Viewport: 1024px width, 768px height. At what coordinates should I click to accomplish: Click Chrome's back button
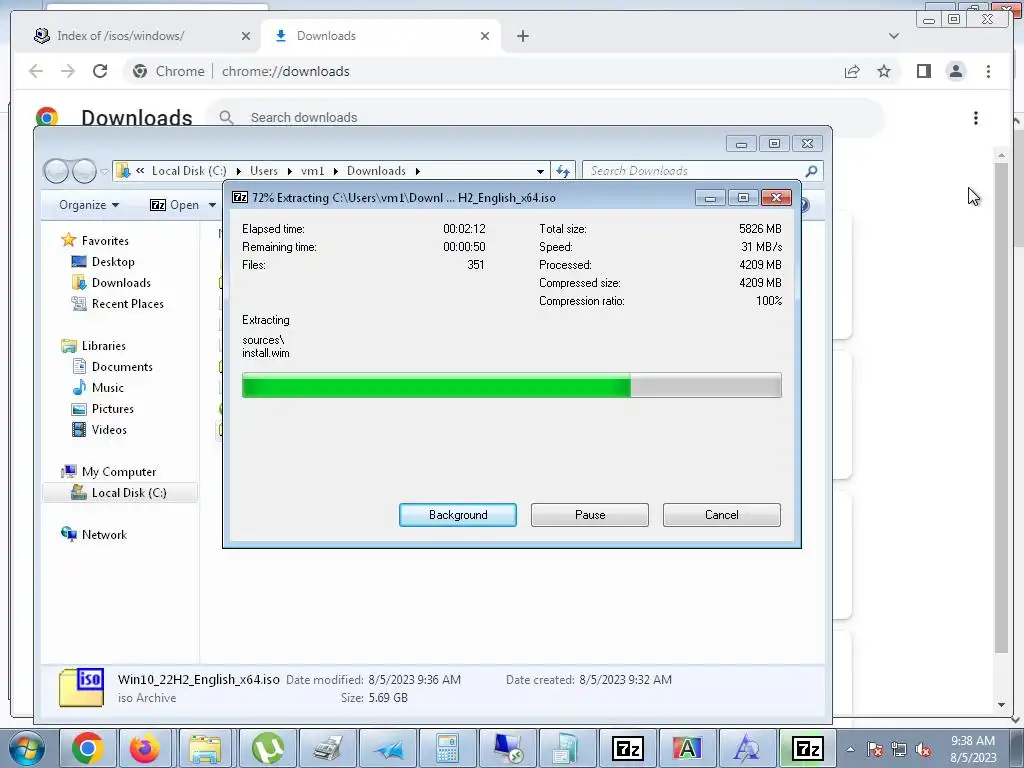pos(36,71)
